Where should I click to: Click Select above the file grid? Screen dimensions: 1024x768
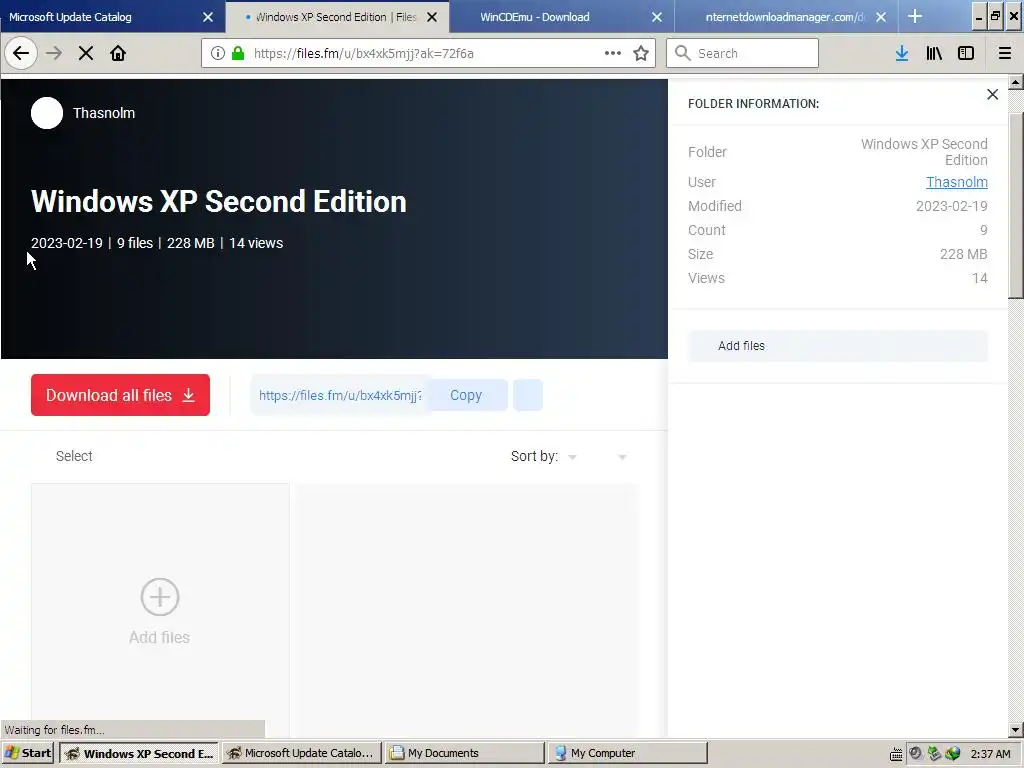point(74,456)
